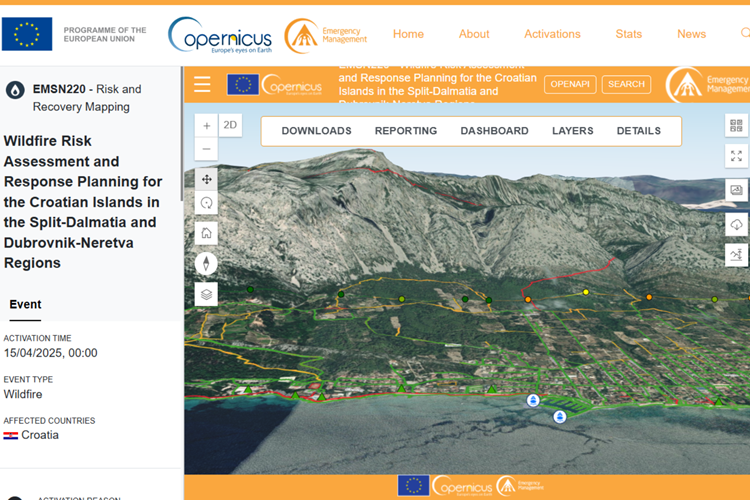This screenshot has width=750, height=500.
Task: Click the Croatia flag icon
Action: click(11, 435)
